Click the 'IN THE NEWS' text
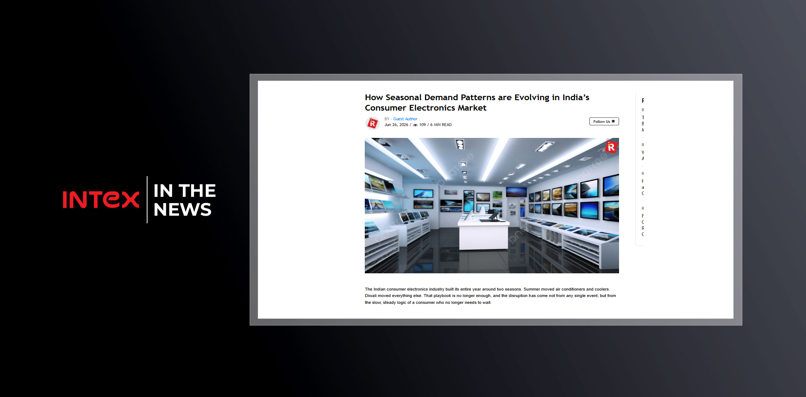 click(184, 200)
